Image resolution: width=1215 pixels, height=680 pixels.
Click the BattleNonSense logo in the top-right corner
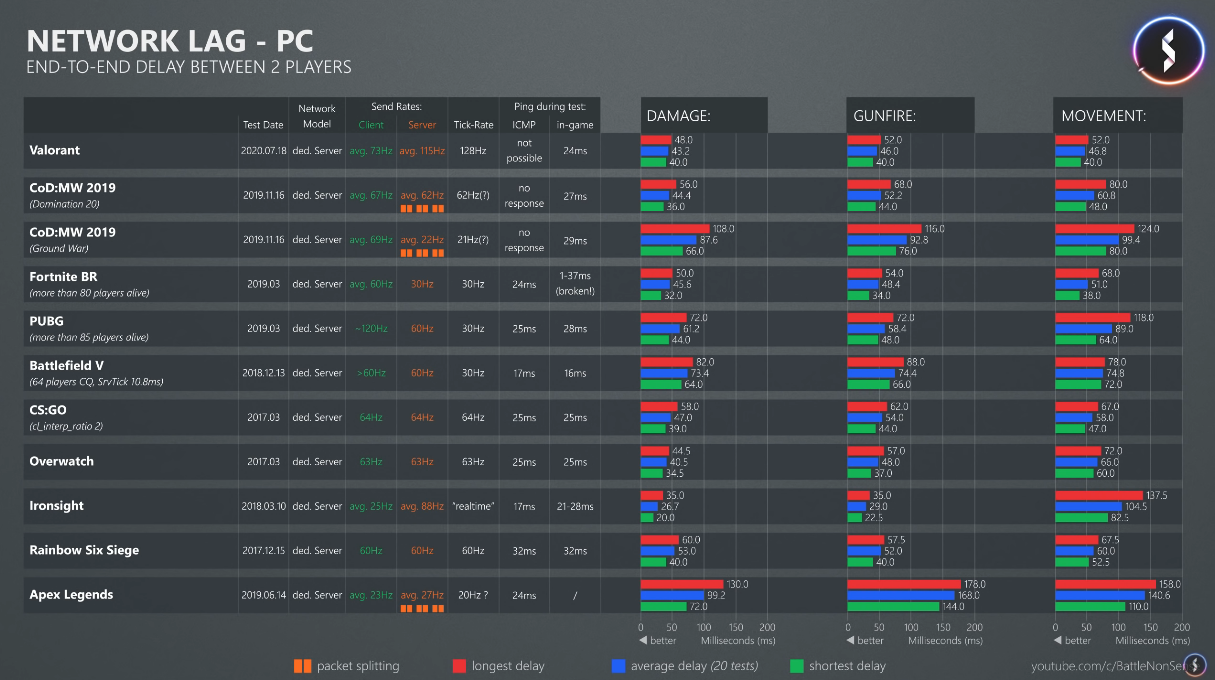coord(1167,46)
